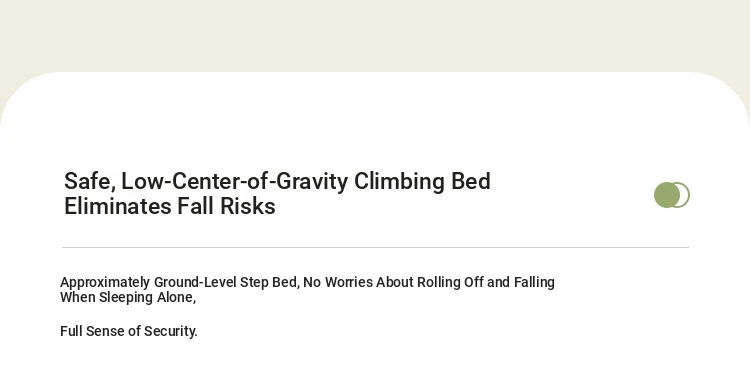Click the word 'Risks' in the heading
Viewport: 750px width, 369px height.
pyautogui.click(x=248, y=206)
